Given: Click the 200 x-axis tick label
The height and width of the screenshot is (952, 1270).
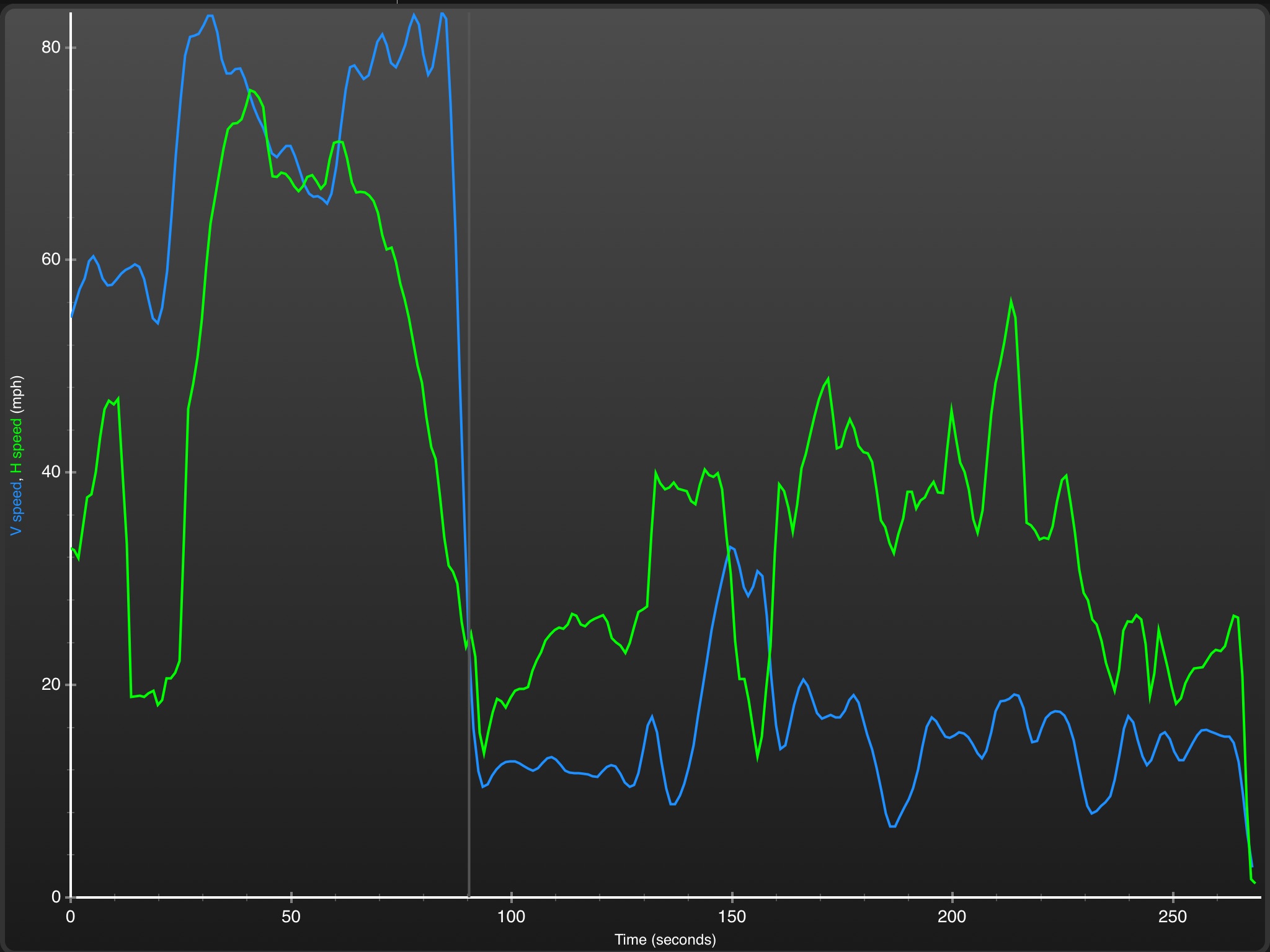Looking at the screenshot, I should click(952, 917).
